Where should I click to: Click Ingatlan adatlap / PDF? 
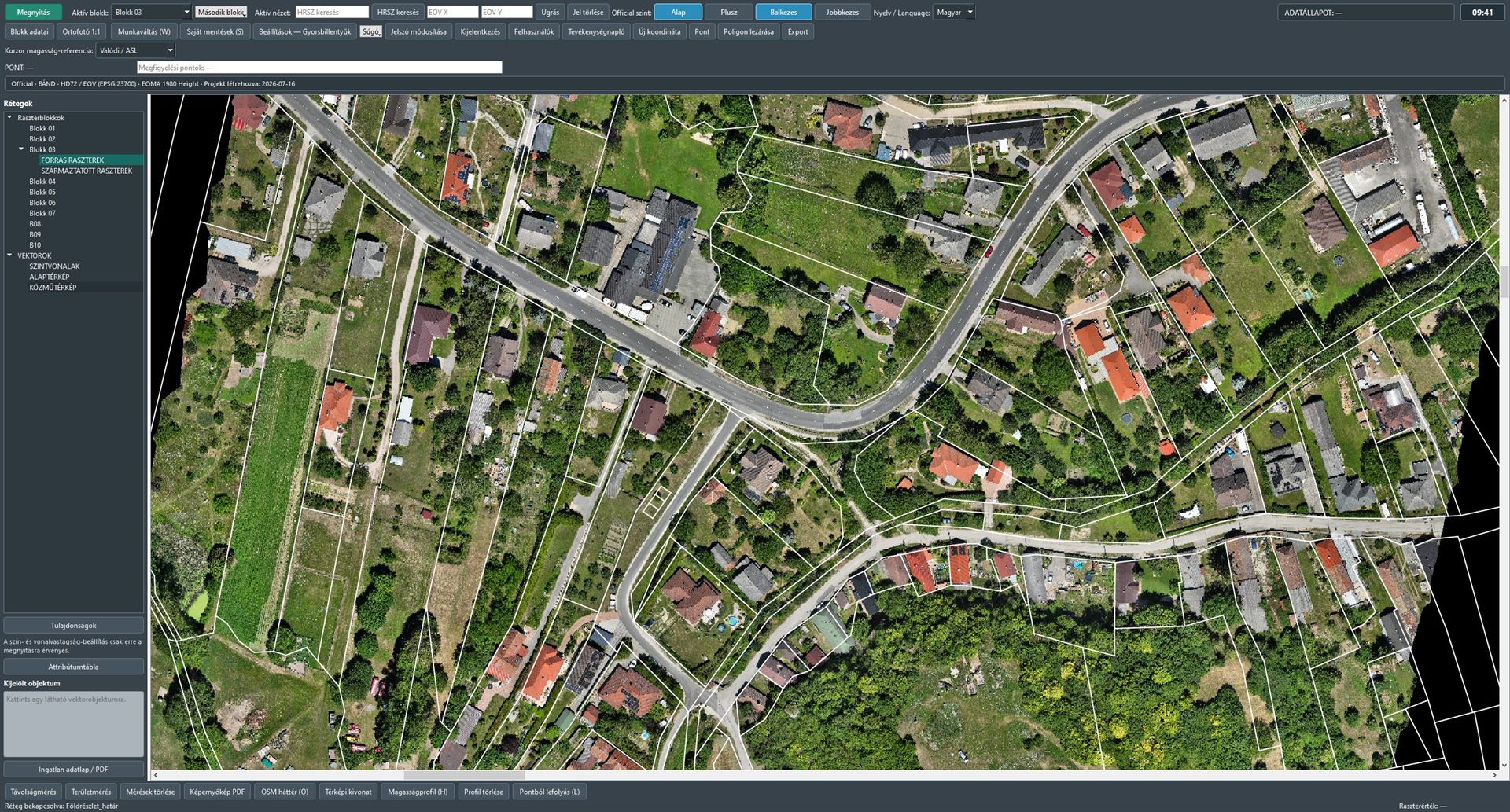point(73,770)
